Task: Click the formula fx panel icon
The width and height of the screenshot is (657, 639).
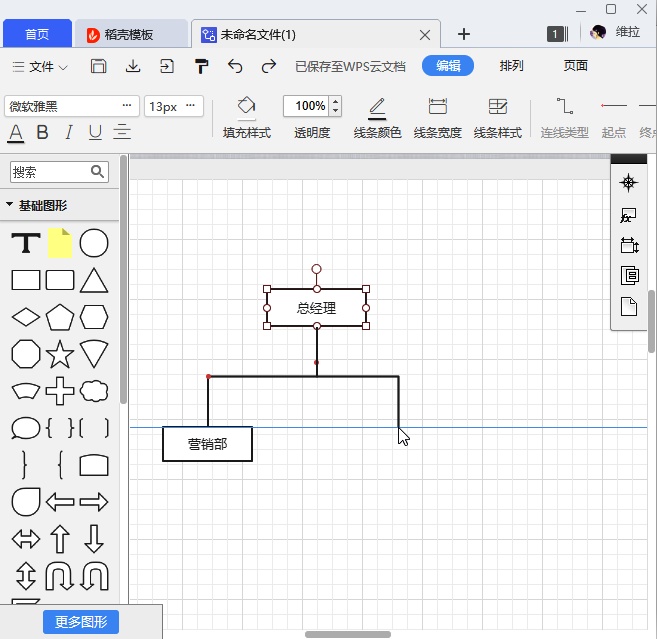Action: pos(629,215)
